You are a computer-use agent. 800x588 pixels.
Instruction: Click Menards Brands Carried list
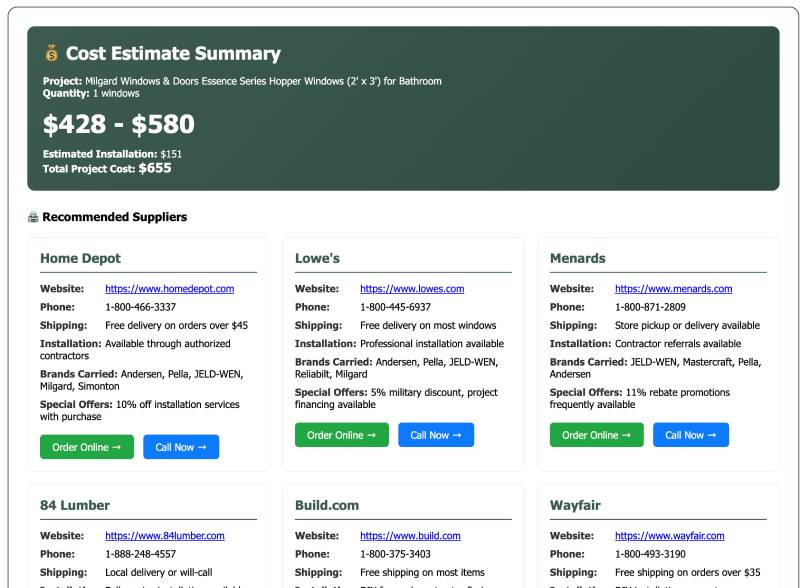pyautogui.click(x=656, y=368)
